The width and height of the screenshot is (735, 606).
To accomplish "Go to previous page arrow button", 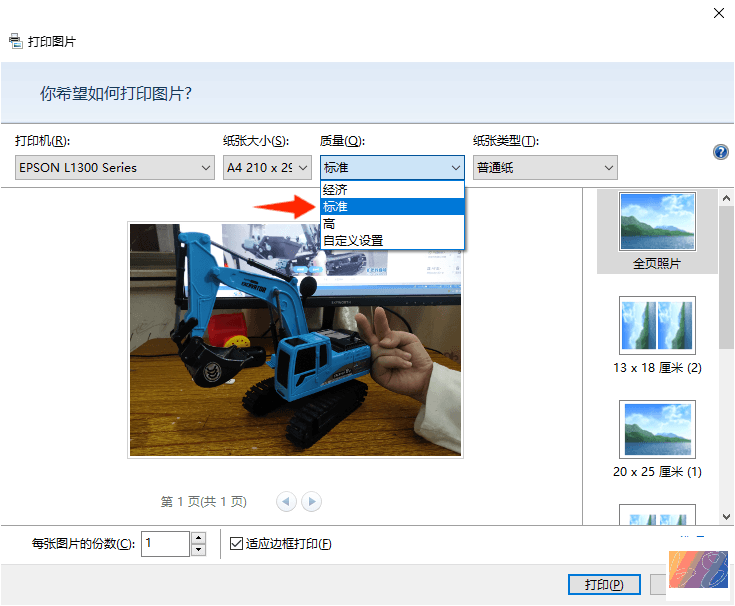I will (286, 501).
